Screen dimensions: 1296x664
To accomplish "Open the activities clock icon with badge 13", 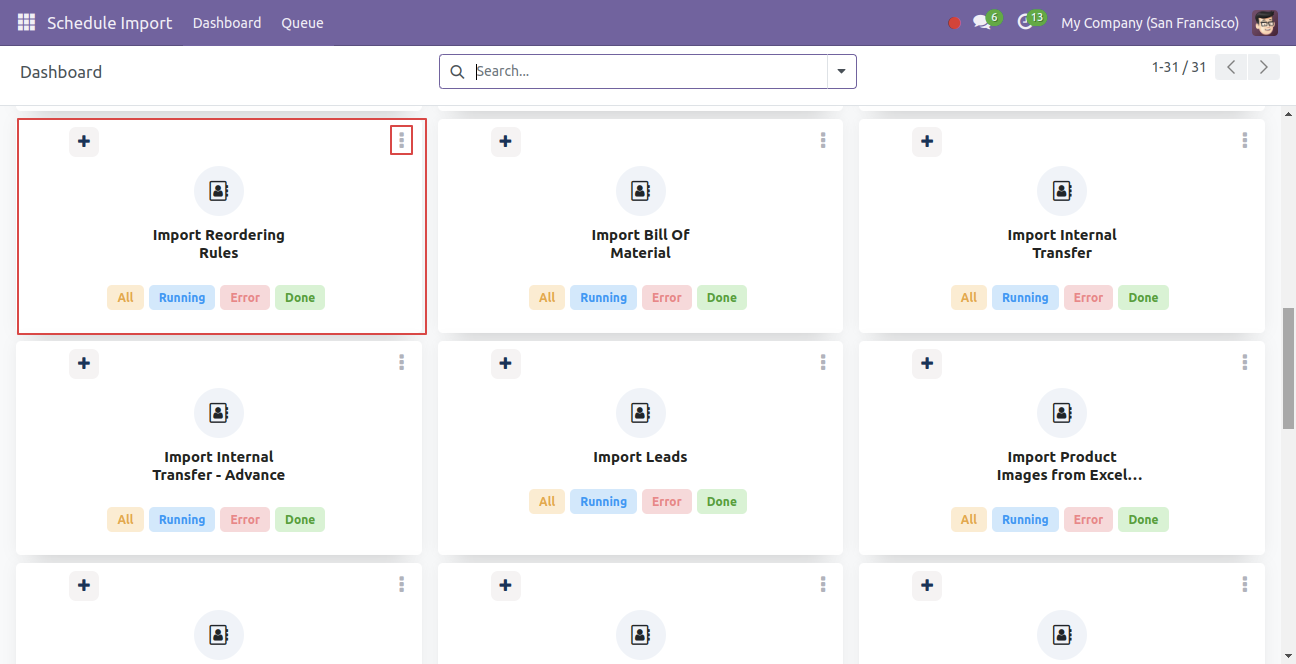I will 1030,21.
